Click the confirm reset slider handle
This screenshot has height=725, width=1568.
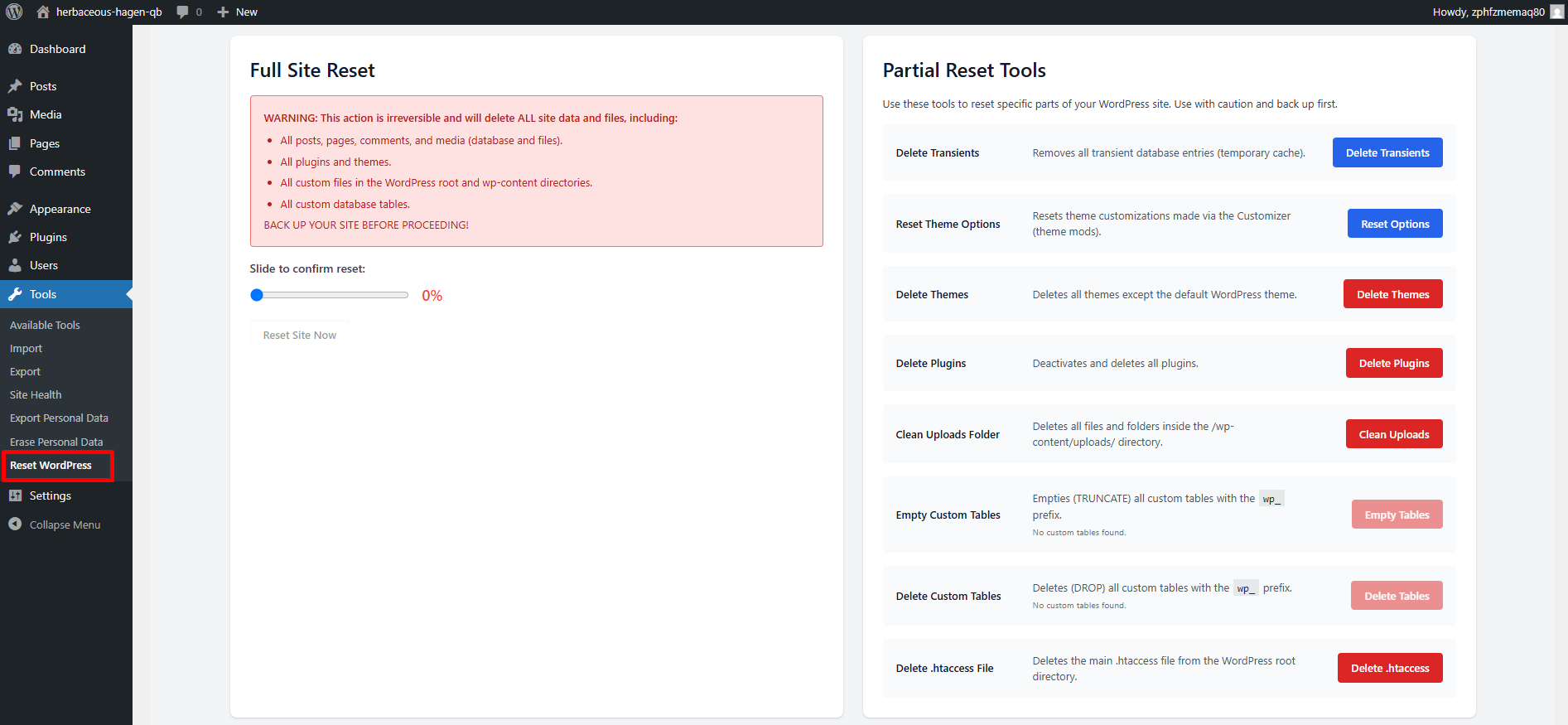tap(257, 295)
